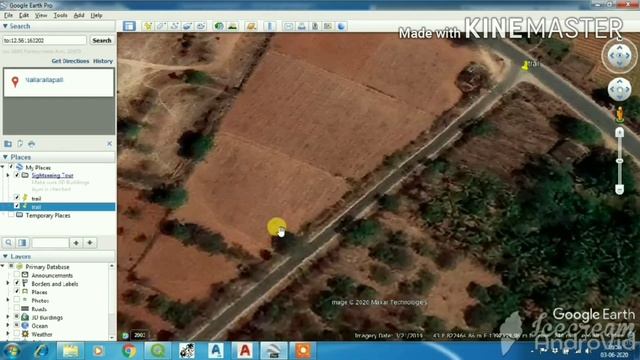Click the Earth sign-in globe icon
The image size is (640, 360).
point(341,26)
